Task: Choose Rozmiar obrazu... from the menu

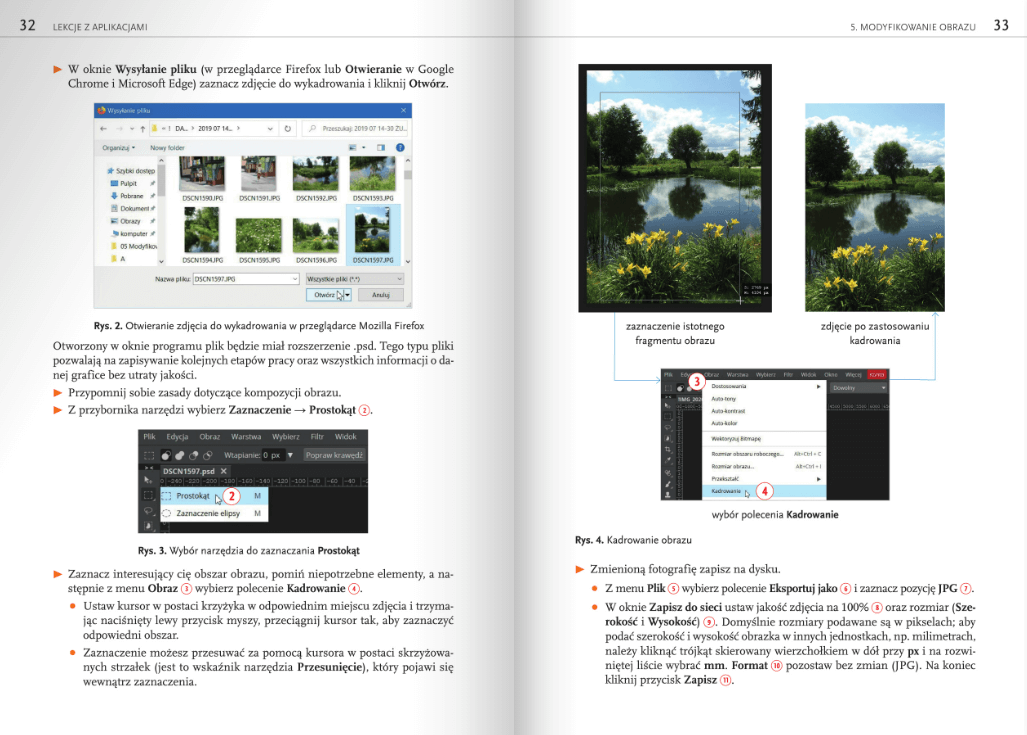Action: pyautogui.click(x=764, y=466)
